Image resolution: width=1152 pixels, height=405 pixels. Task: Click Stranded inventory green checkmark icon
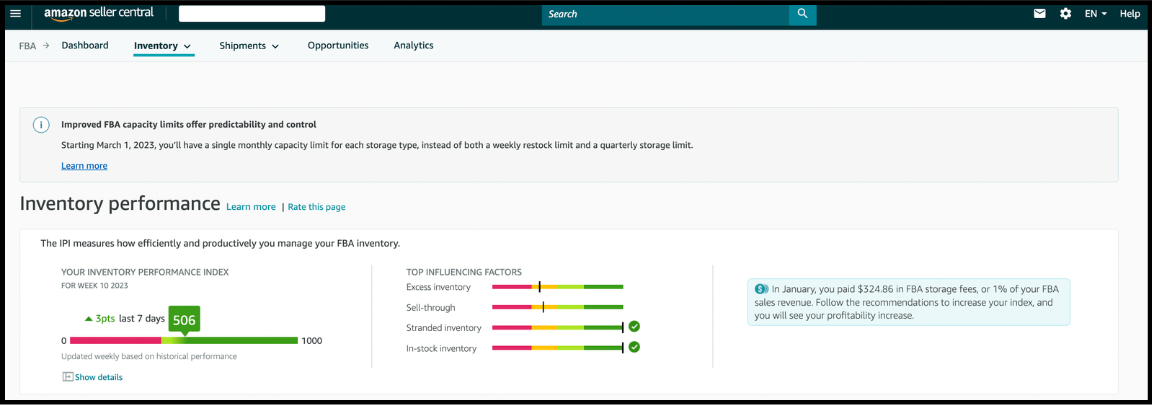click(634, 326)
